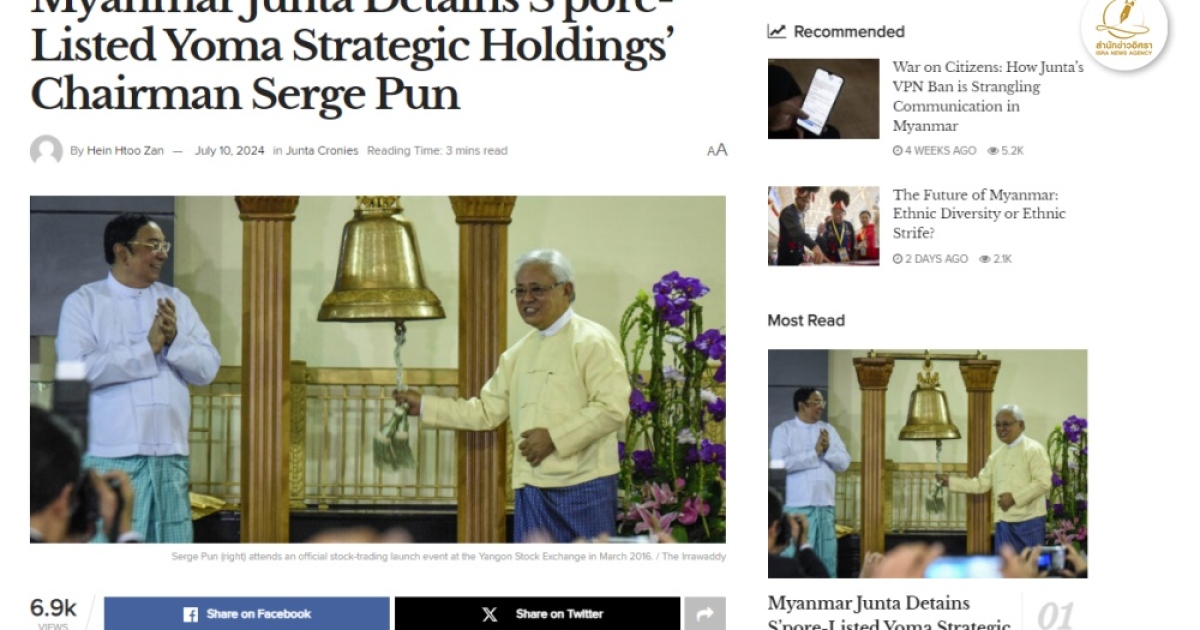Click the eye views icon showing 5.2K
This screenshot has width=1200, height=630.
(x=992, y=151)
